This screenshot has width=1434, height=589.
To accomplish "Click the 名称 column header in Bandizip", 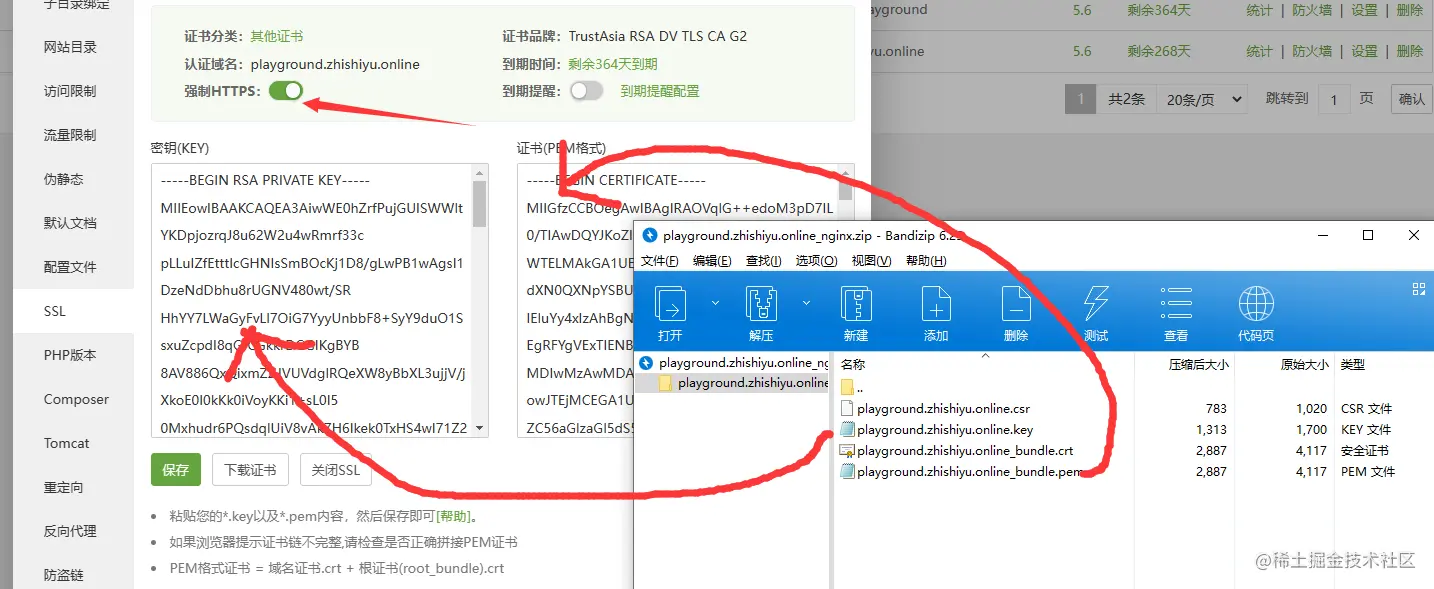I will coord(852,365).
